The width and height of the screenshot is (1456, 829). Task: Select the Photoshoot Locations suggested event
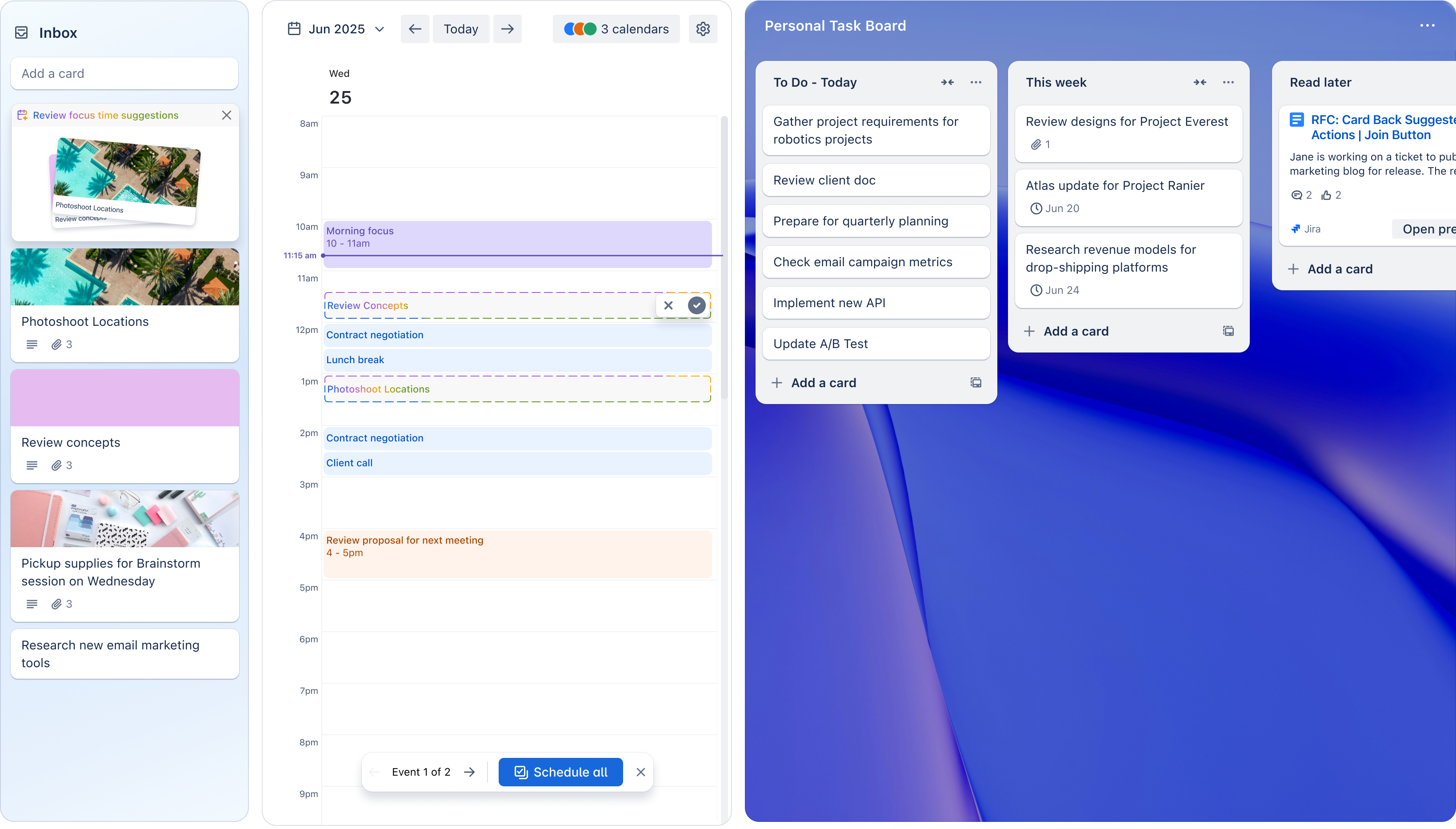coord(517,389)
